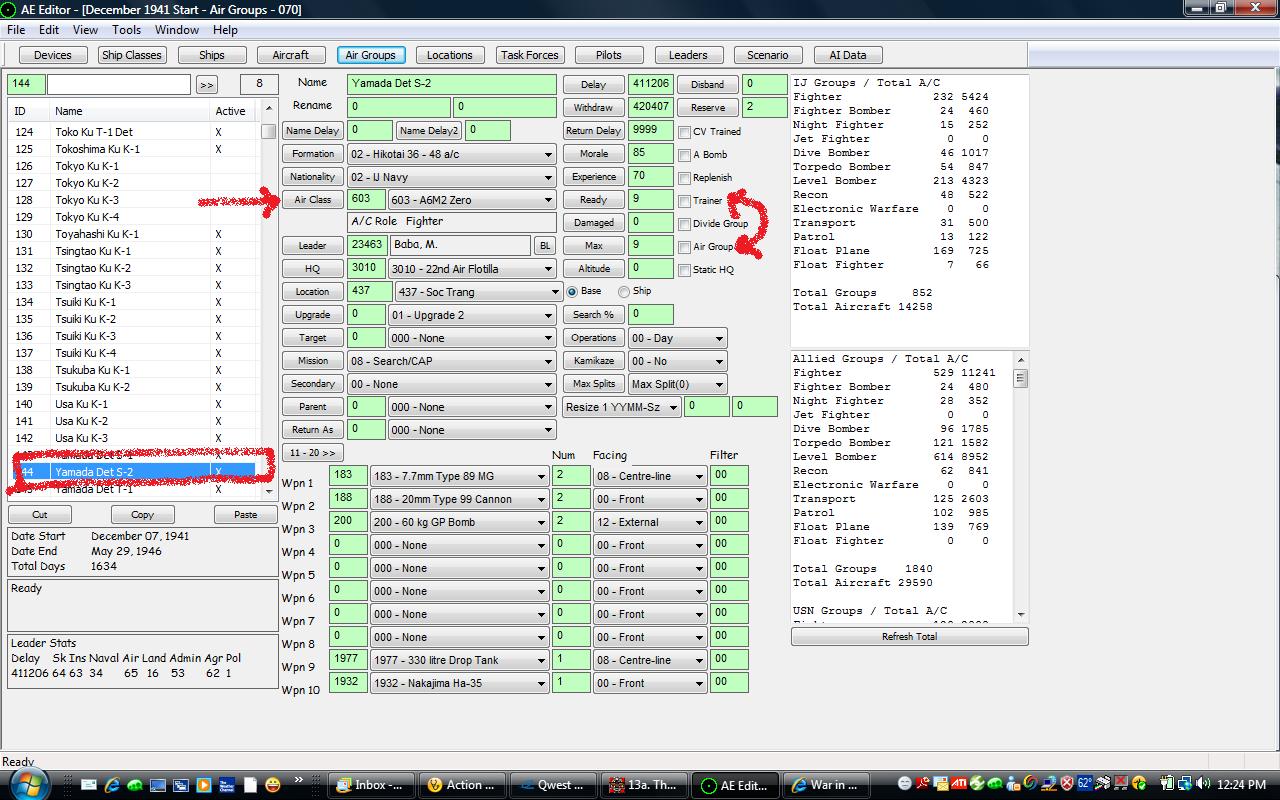Switch to the Inbox taskbar window
Screen dimensions: 1280x800
(372, 785)
